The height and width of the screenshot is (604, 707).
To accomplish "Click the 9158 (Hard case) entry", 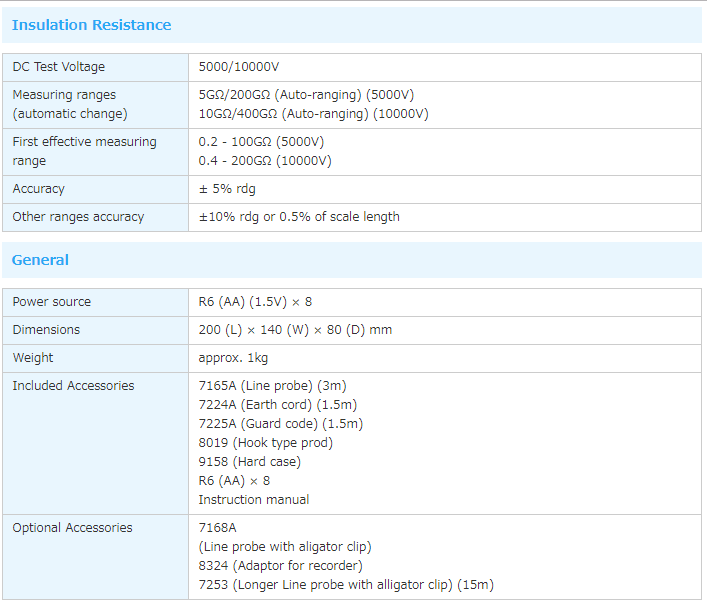I will tap(249, 462).
